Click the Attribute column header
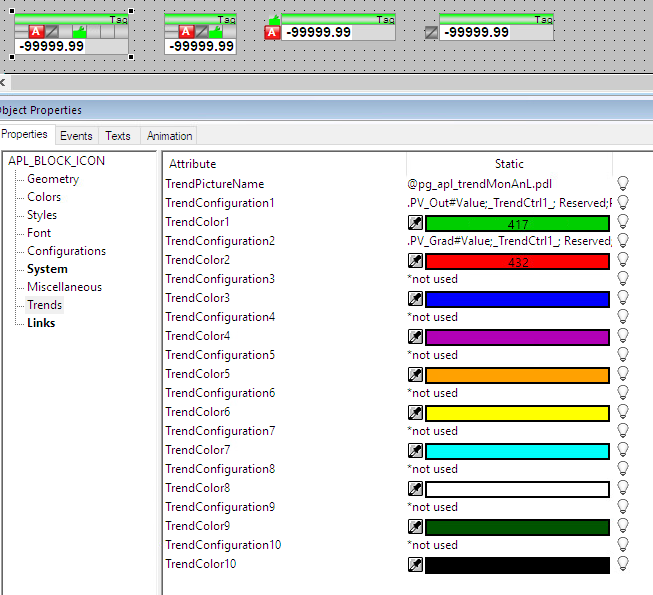The height and width of the screenshot is (595, 653). (x=192, y=164)
